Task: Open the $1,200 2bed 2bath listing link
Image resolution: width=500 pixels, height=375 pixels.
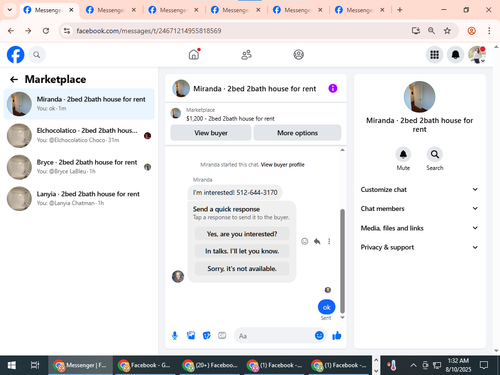Action: (x=230, y=119)
